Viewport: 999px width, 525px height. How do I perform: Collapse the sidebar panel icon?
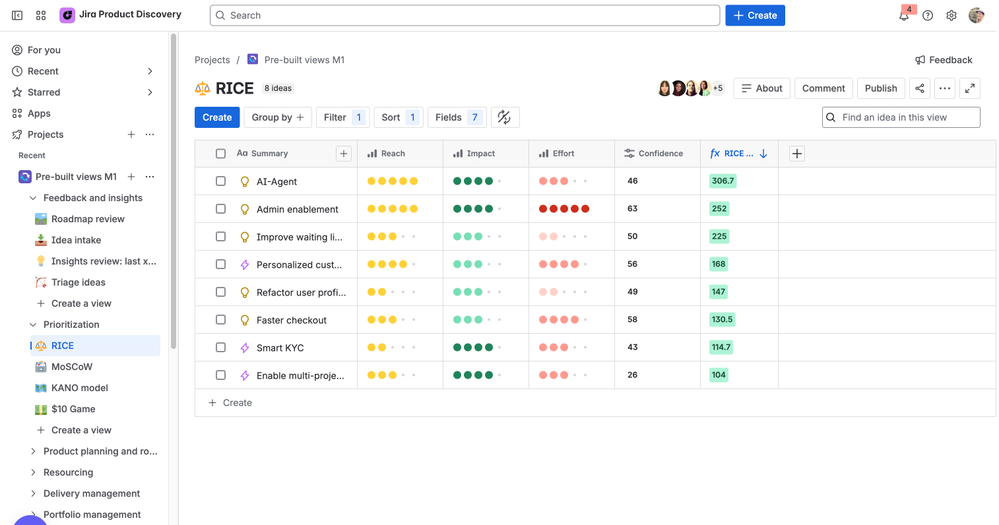(17, 15)
